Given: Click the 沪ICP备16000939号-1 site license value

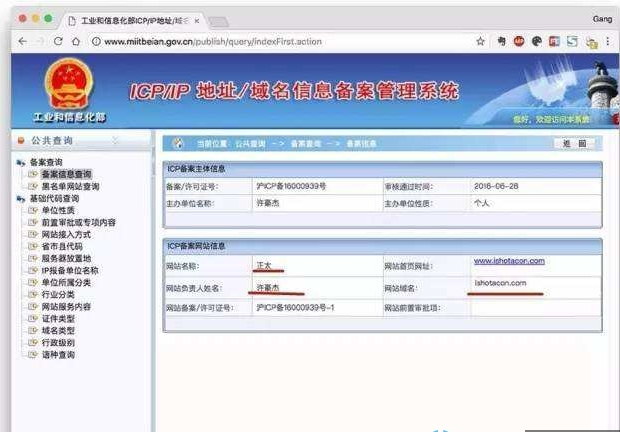Looking at the screenshot, I should point(295,307).
